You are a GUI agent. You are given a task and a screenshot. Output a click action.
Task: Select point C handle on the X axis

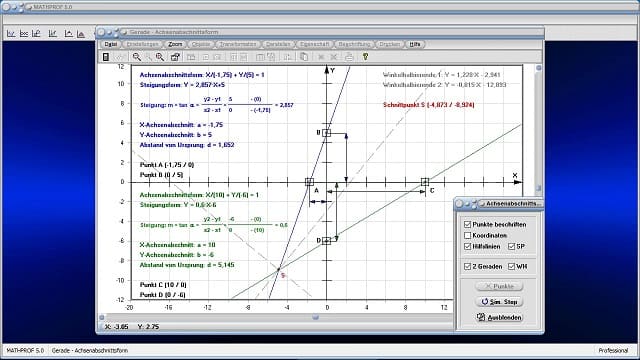click(x=425, y=182)
